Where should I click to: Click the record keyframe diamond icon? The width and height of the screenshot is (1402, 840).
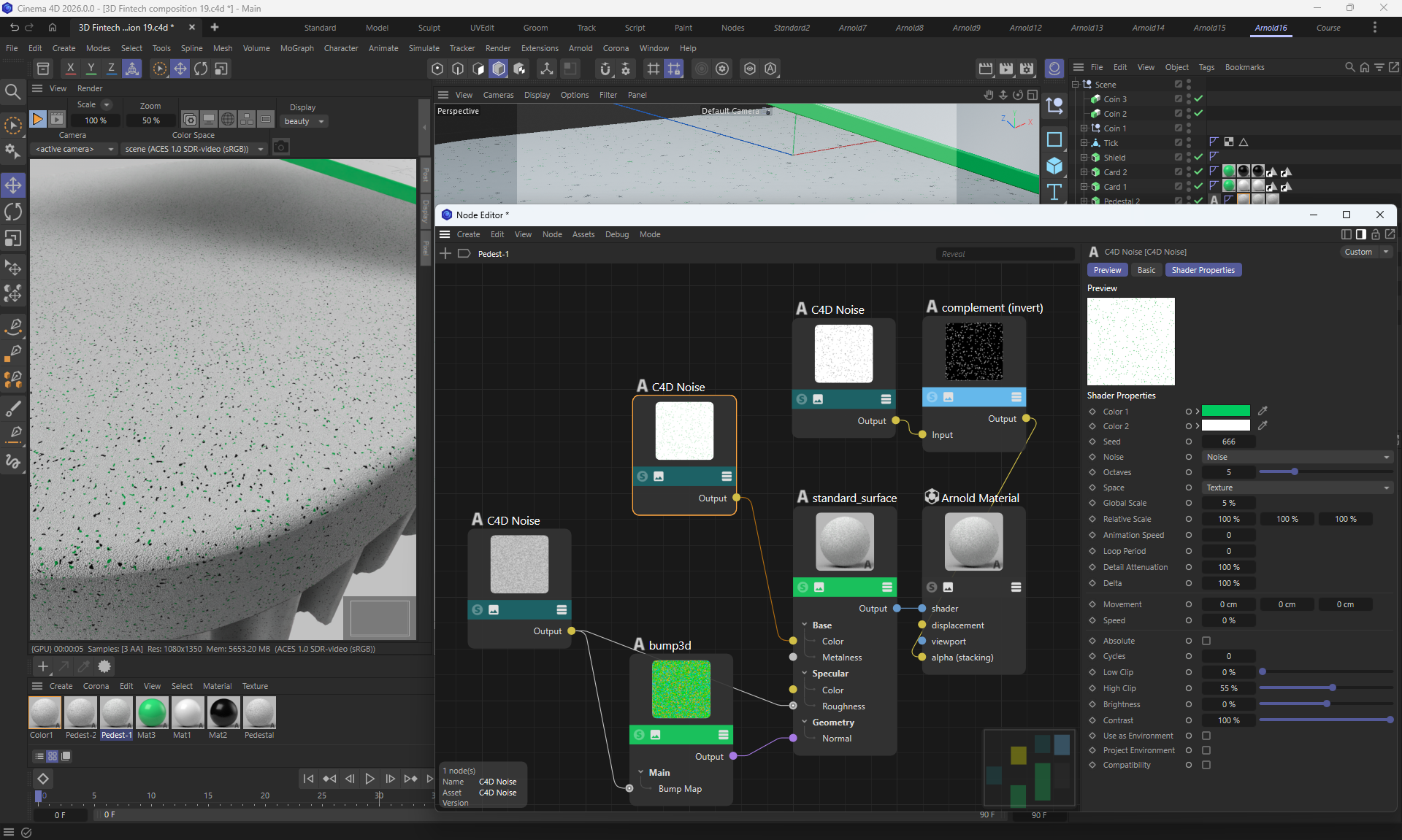[43, 779]
